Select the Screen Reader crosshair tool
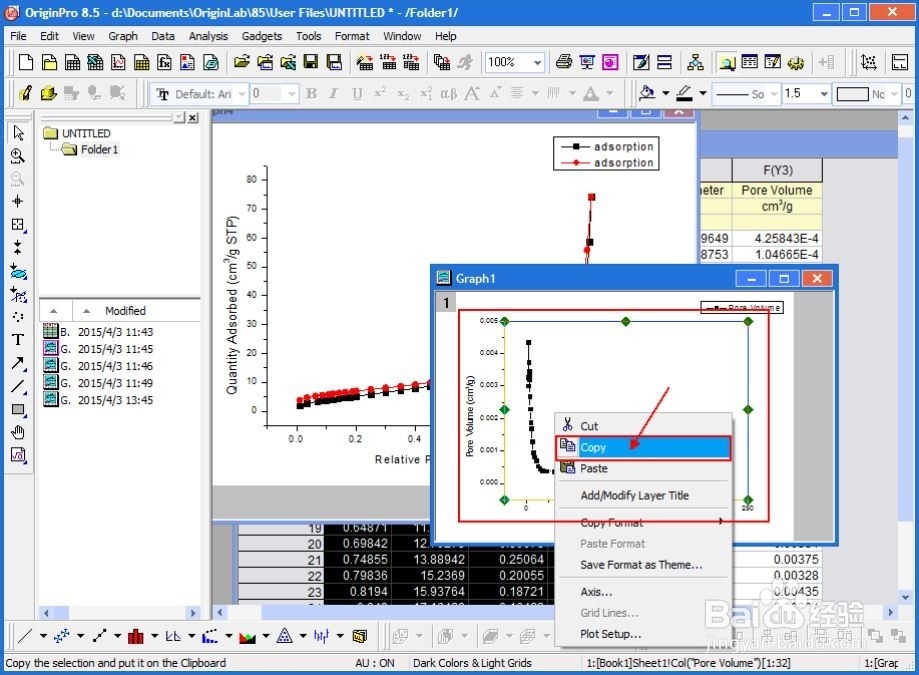The width and height of the screenshot is (919, 675). pyautogui.click(x=18, y=202)
